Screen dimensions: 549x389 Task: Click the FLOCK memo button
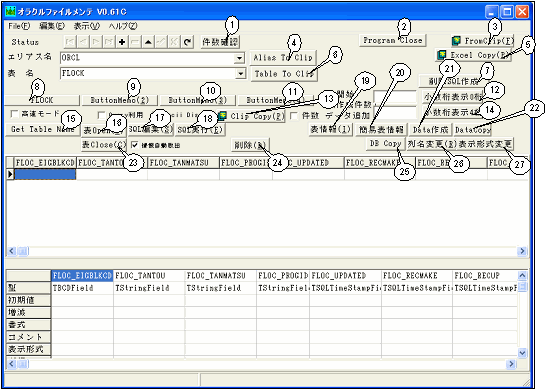pyautogui.click(x=42, y=100)
